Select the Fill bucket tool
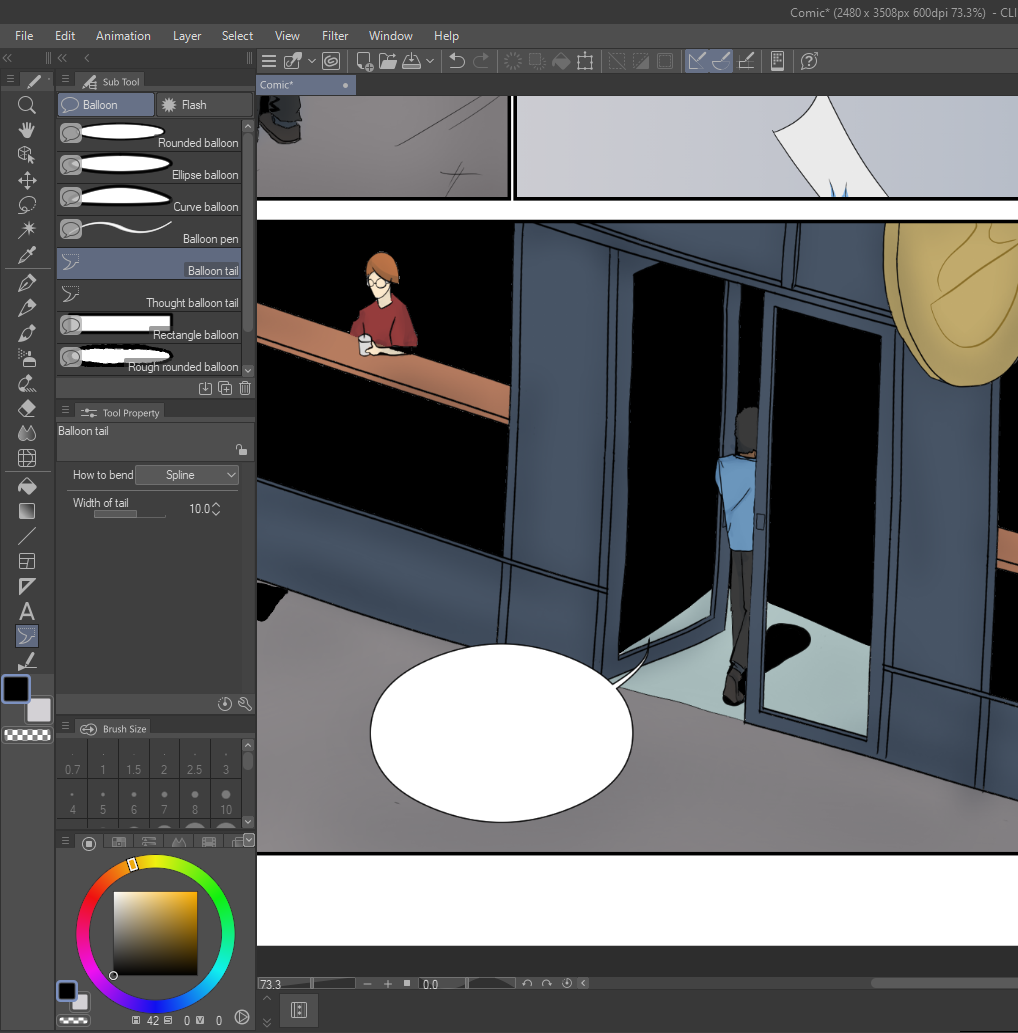Screen dimensions: 1018x1033 [x=27, y=486]
